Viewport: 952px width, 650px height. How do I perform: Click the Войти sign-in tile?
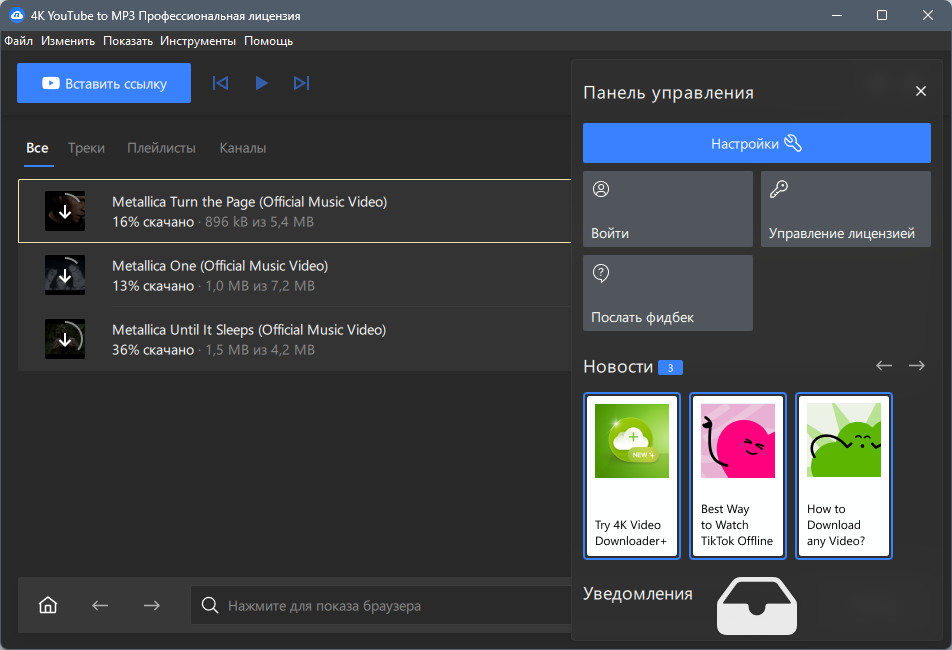pos(668,209)
